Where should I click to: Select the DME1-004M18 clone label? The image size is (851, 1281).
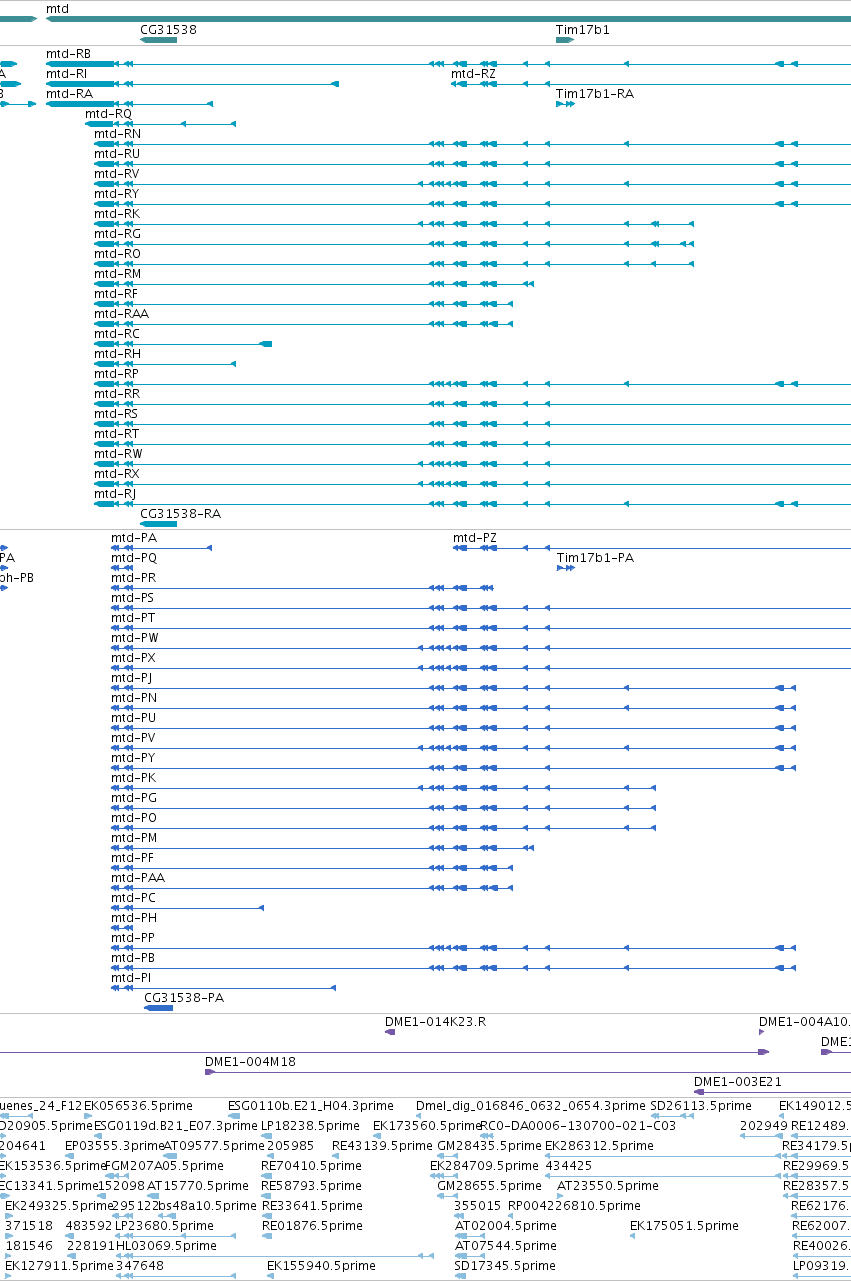pyautogui.click(x=250, y=1061)
